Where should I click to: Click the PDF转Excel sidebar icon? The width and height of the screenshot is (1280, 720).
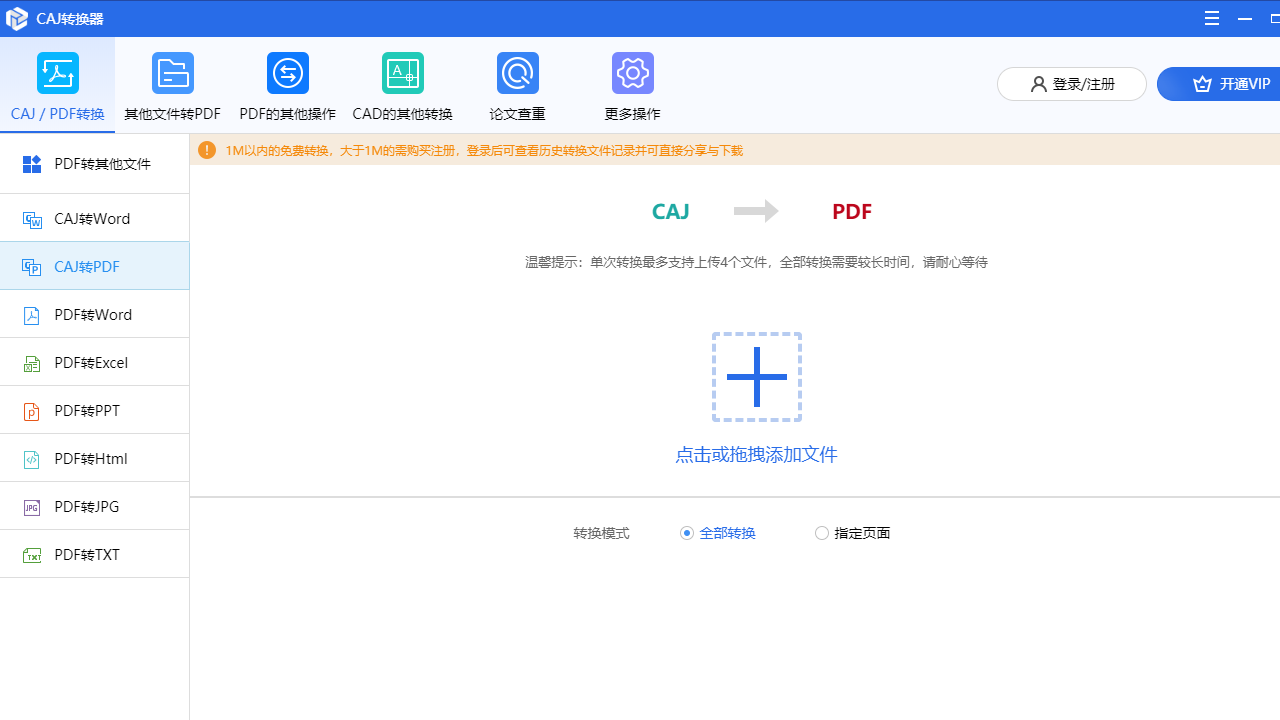(x=32, y=362)
